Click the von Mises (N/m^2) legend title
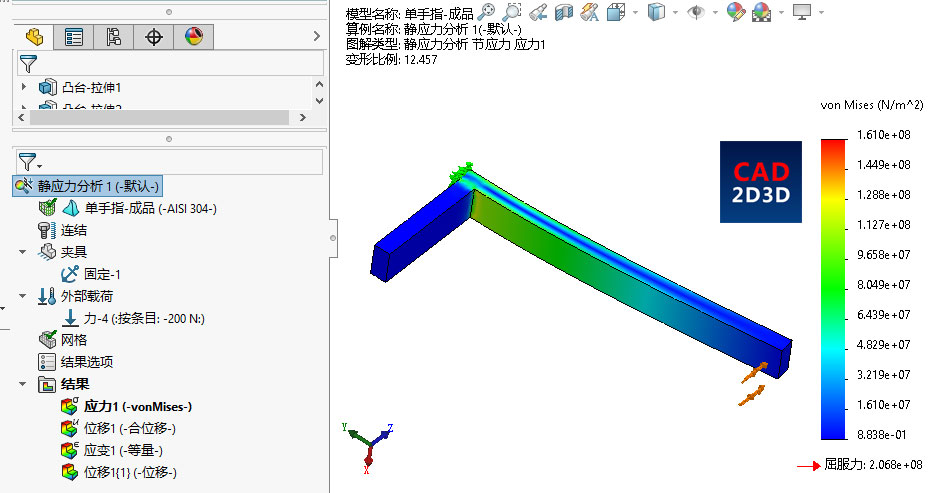The image size is (936, 493). tap(872, 105)
